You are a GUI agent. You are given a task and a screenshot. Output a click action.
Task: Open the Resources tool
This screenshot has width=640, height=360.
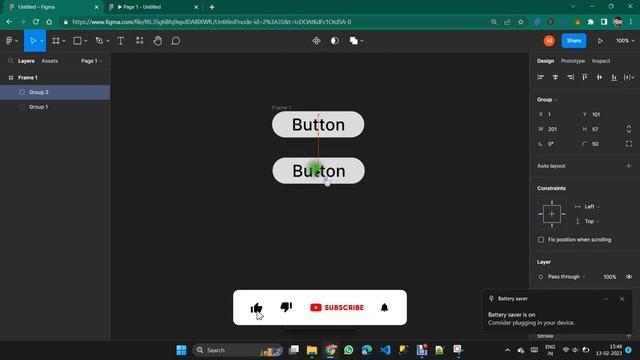coord(140,40)
